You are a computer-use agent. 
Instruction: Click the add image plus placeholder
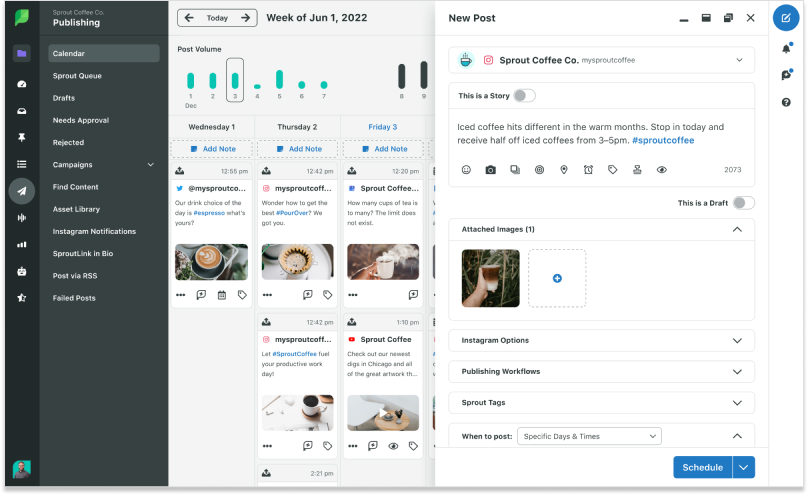tap(557, 278)
